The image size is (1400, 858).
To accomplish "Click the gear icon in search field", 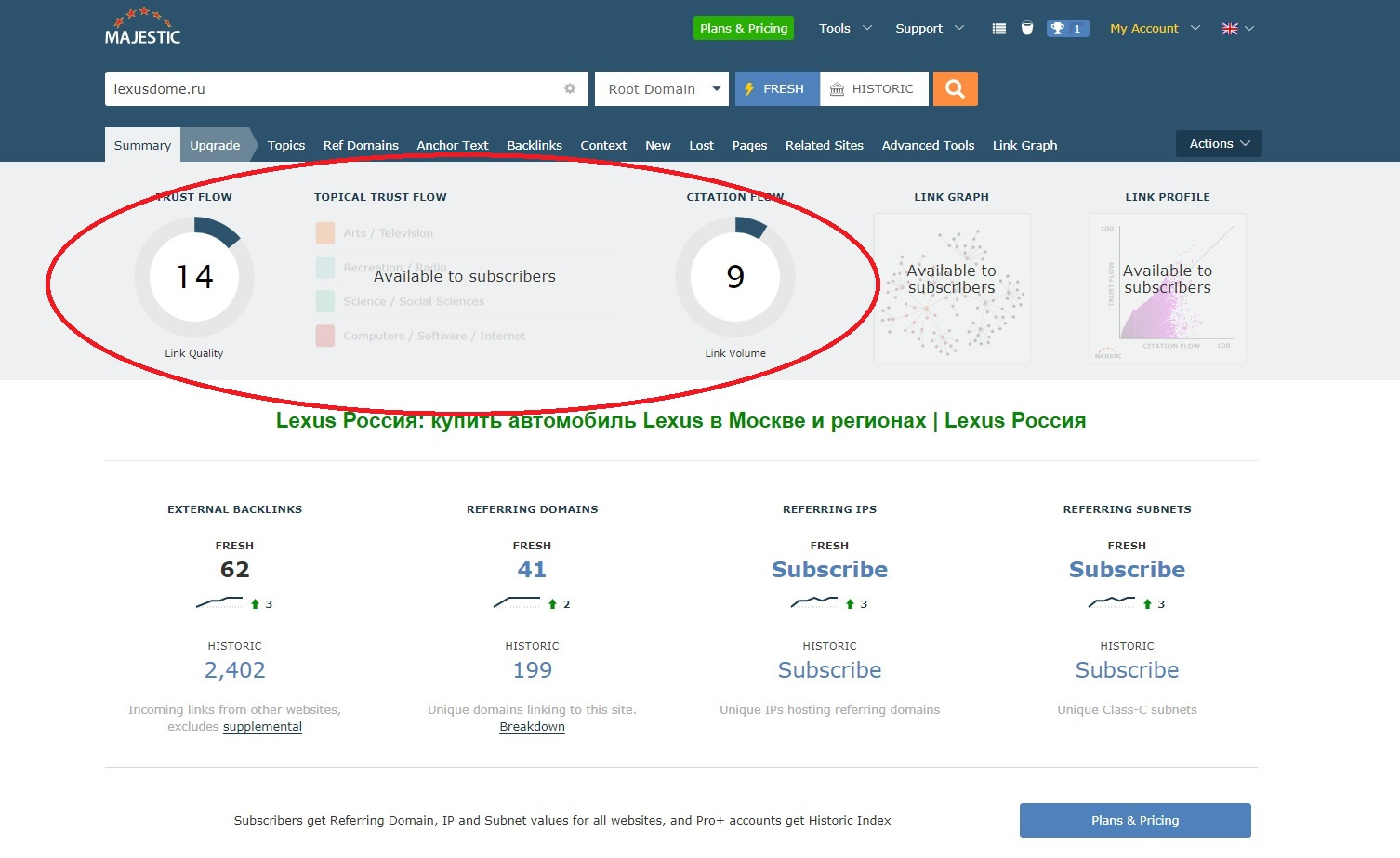I will click(570, 88).
